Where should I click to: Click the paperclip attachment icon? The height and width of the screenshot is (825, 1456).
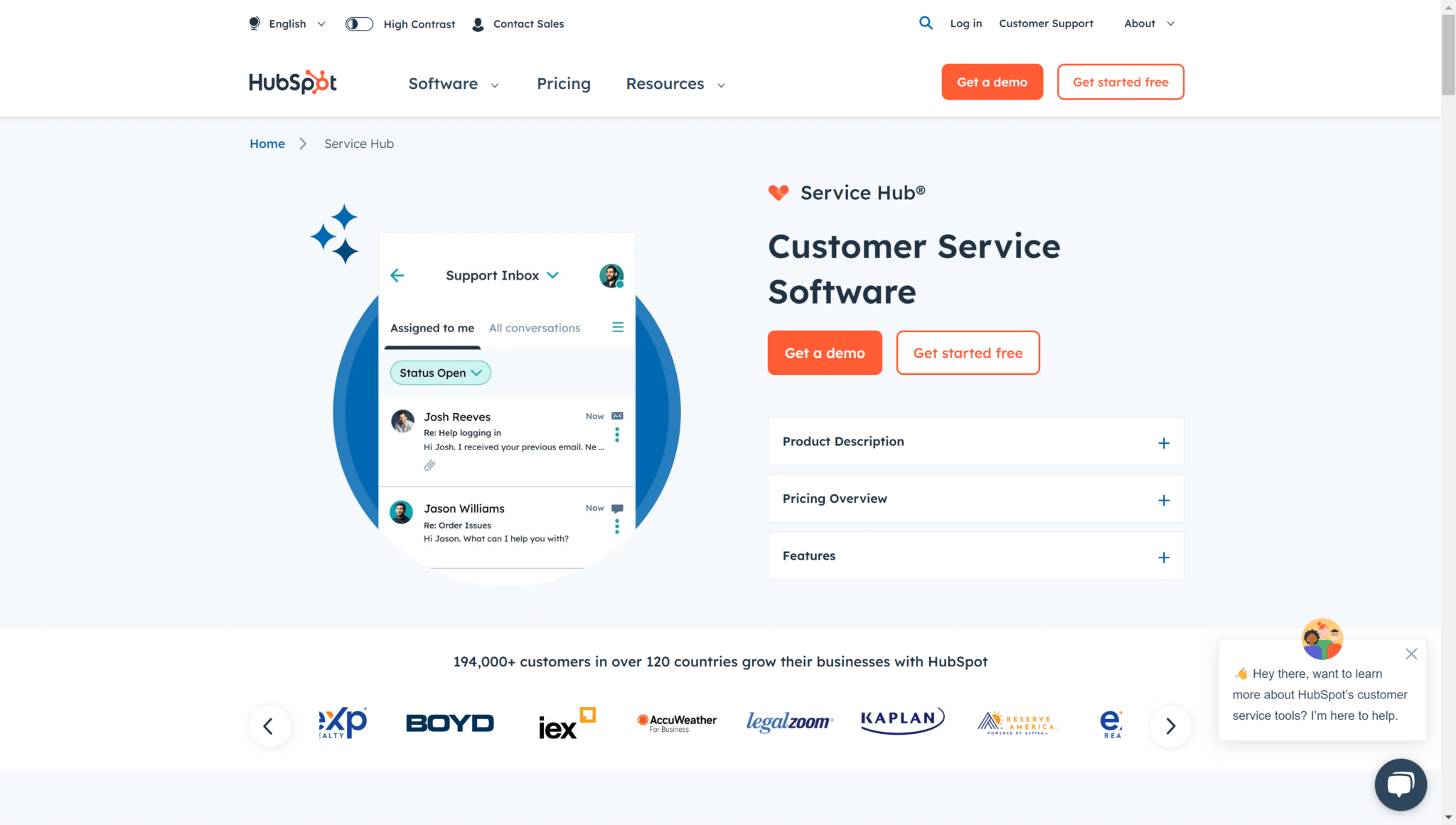pyautogui.click(x=430, y=465)
